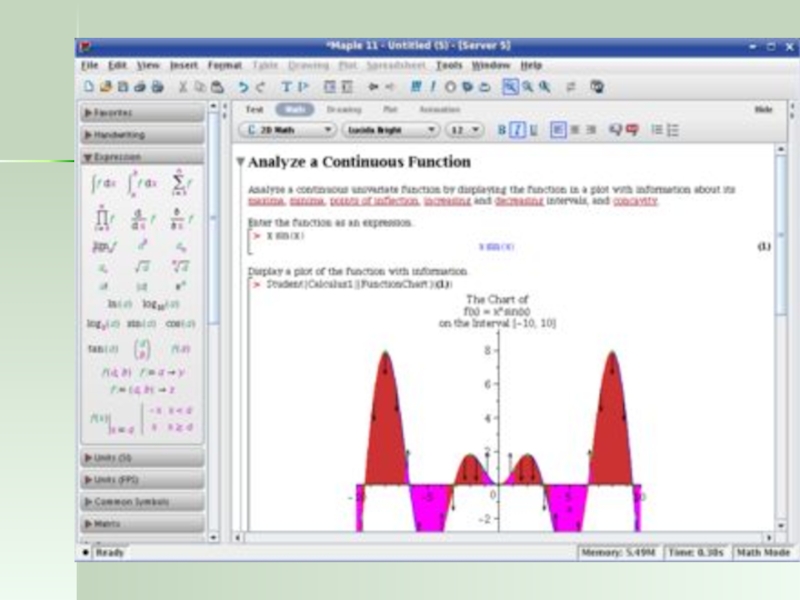This screenshot has width=800, height=600.
Task: Hide the context toolbar with Hide
Action: point(763,109)
